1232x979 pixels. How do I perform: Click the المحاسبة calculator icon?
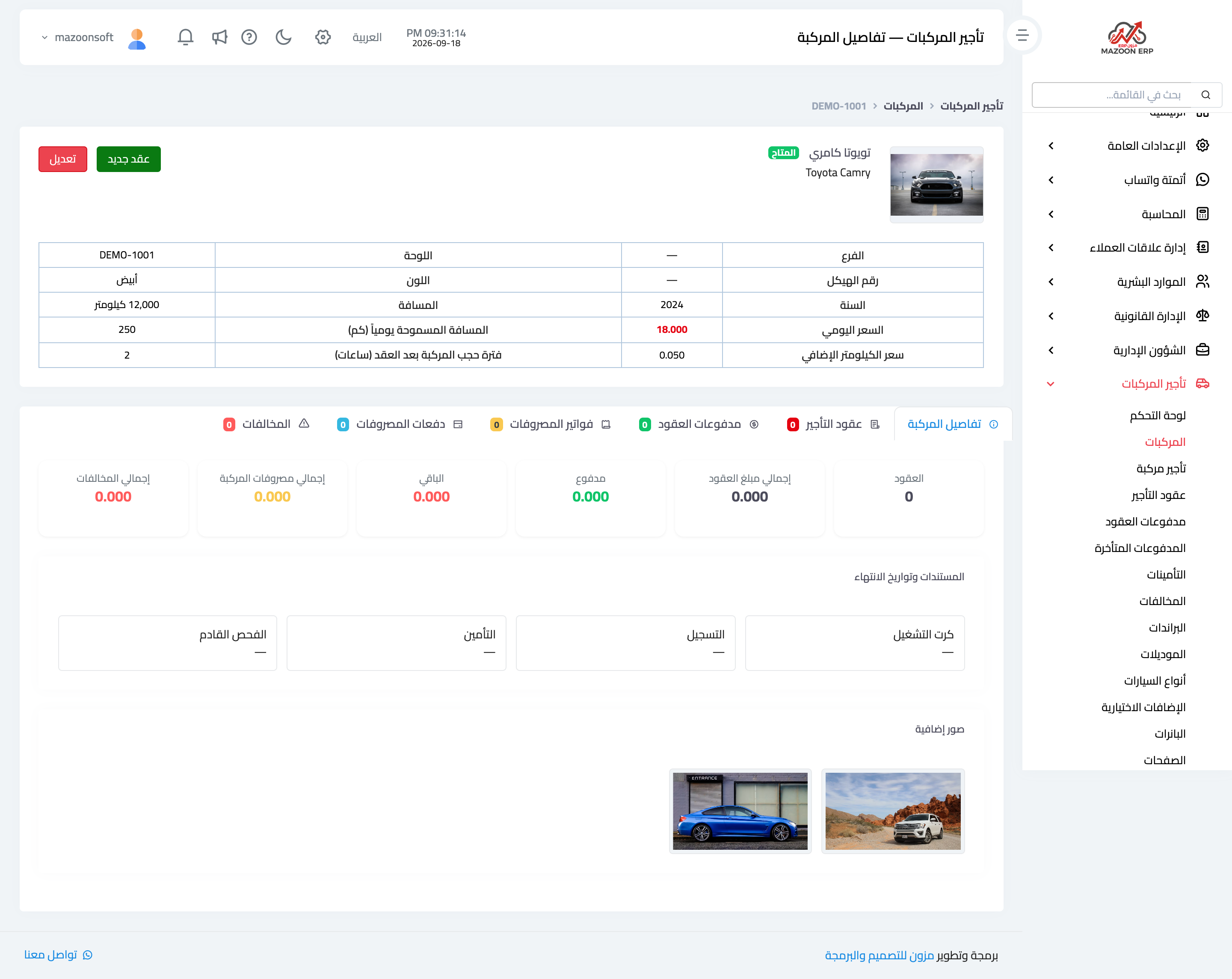pyautogui.click(x=1202, y=214)
